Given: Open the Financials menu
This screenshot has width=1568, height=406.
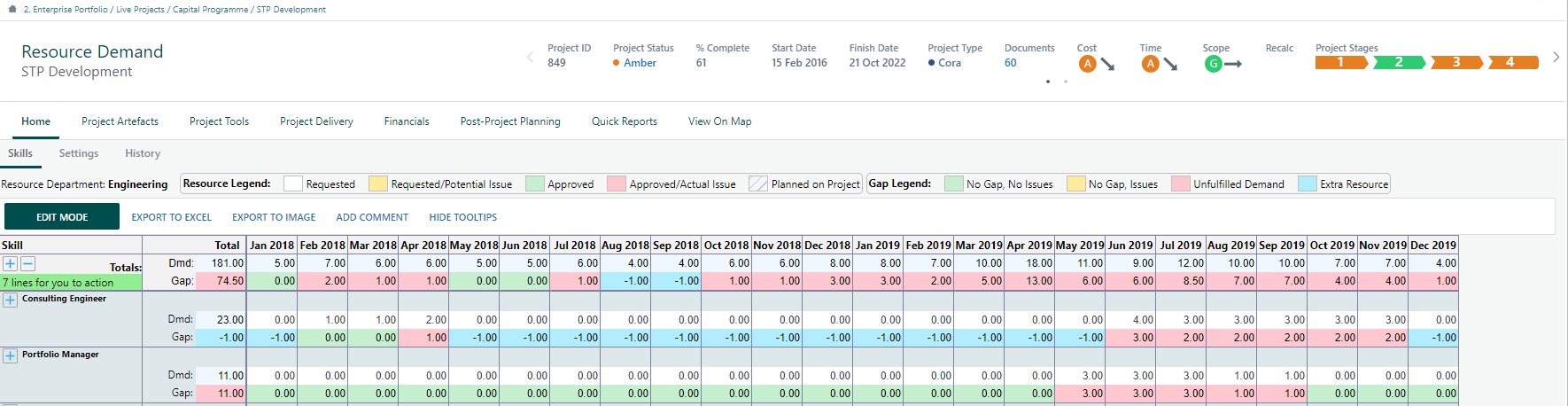Looking at the screenshot, I should [407, 121].
